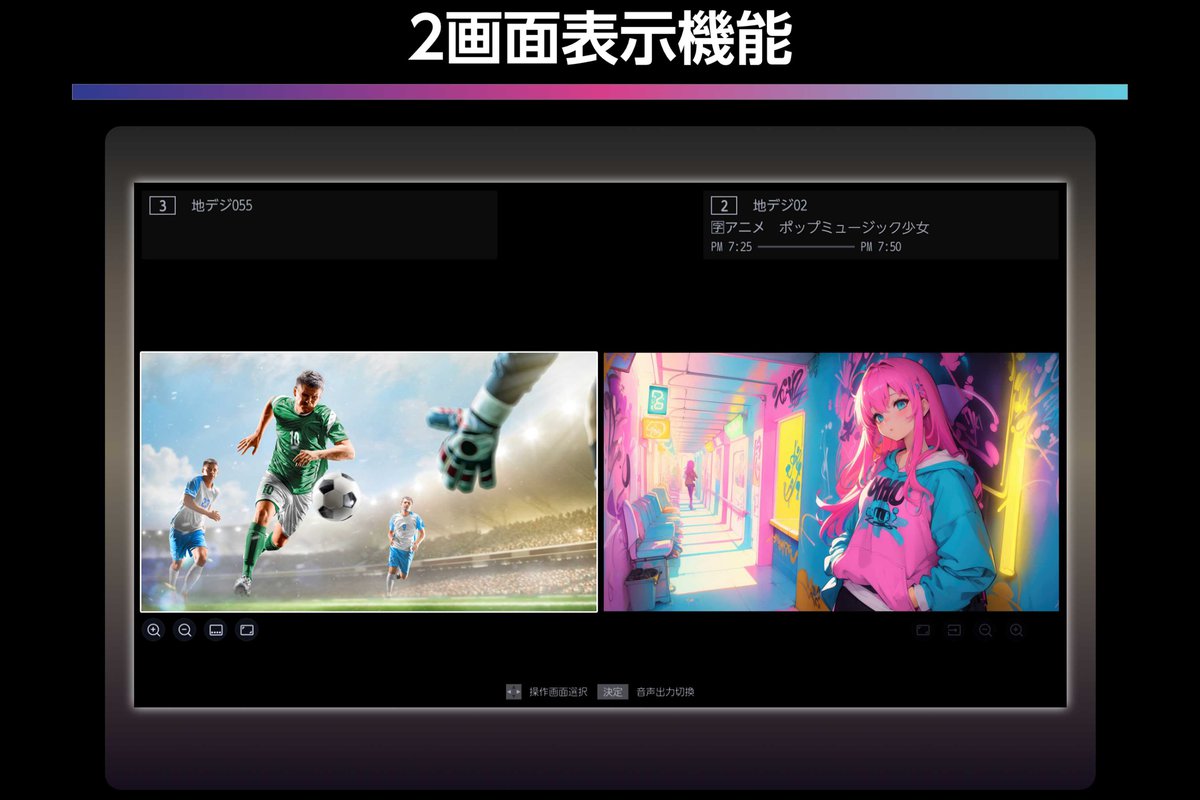Zoom in on the left soccer screen
The image size is (1200, 800).
point(154,631)
